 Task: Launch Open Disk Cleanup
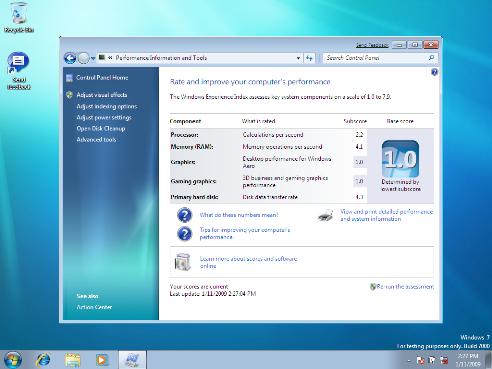pyautogui.click(x=101, y=129)
